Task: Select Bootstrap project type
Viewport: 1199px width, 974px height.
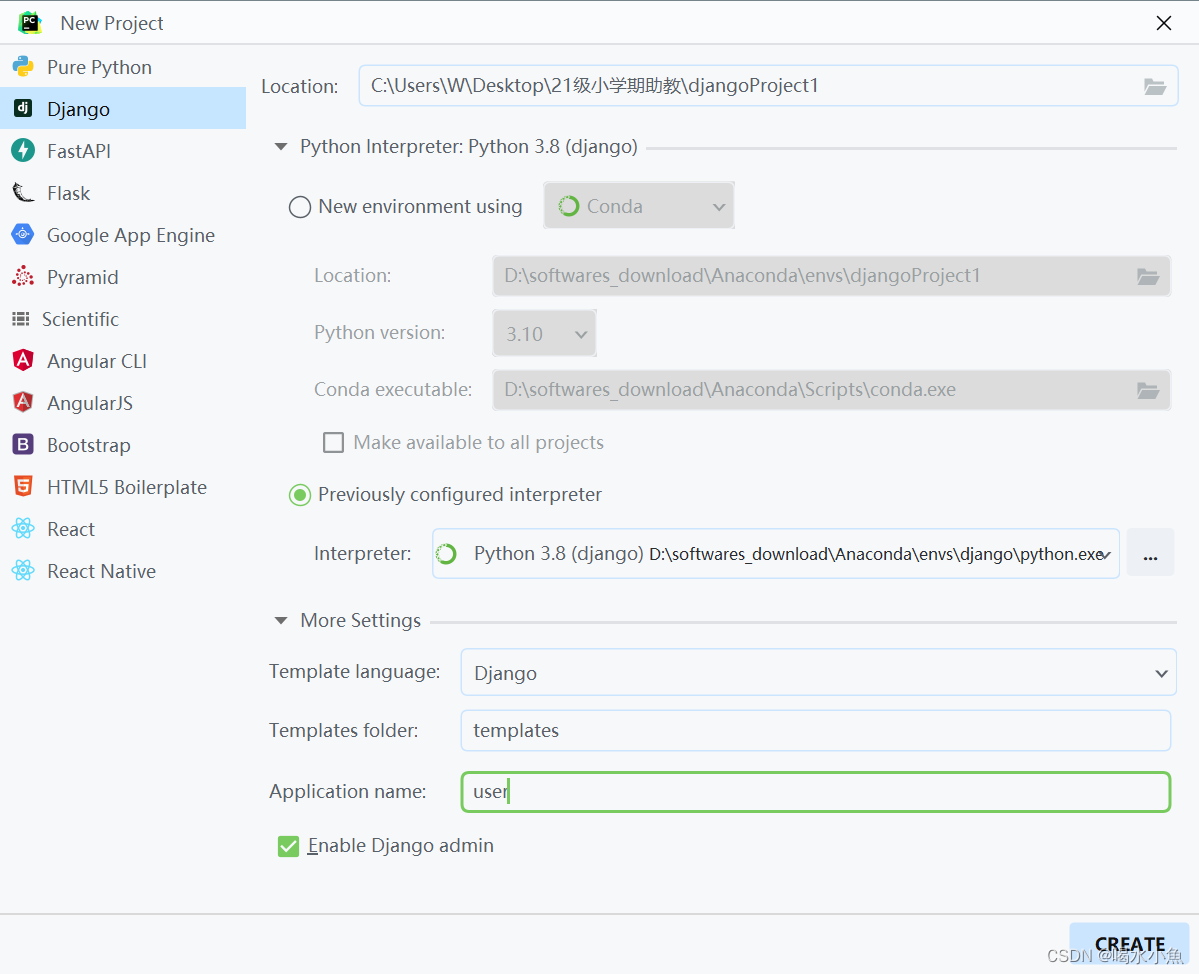Action: [122, 445]
